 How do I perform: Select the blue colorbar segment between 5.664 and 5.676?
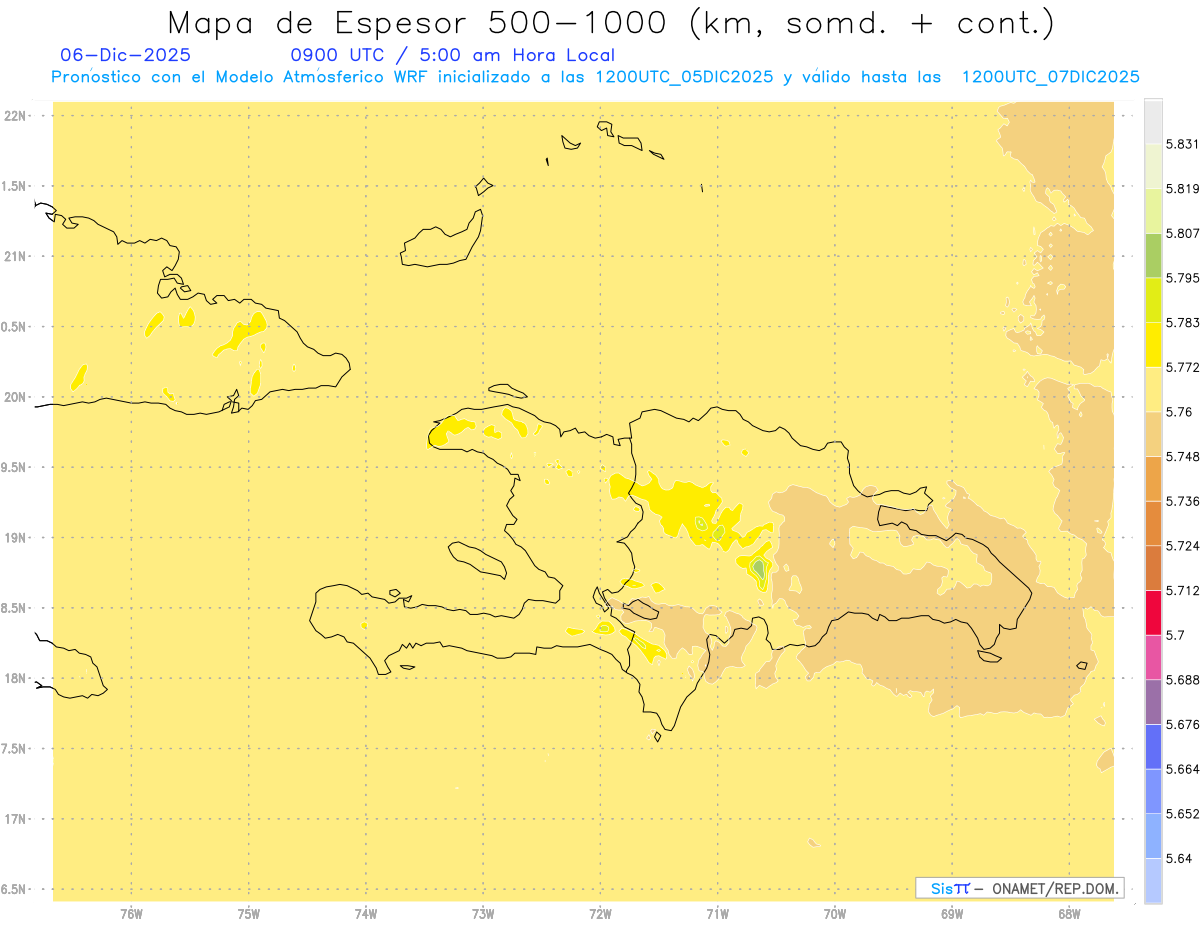(x=1153, y=747)
